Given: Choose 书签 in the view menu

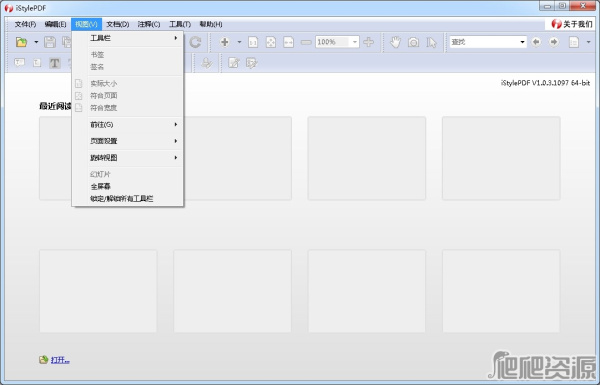Looking at the screenshot, I should pyautogui.click(x=128, y=55).
